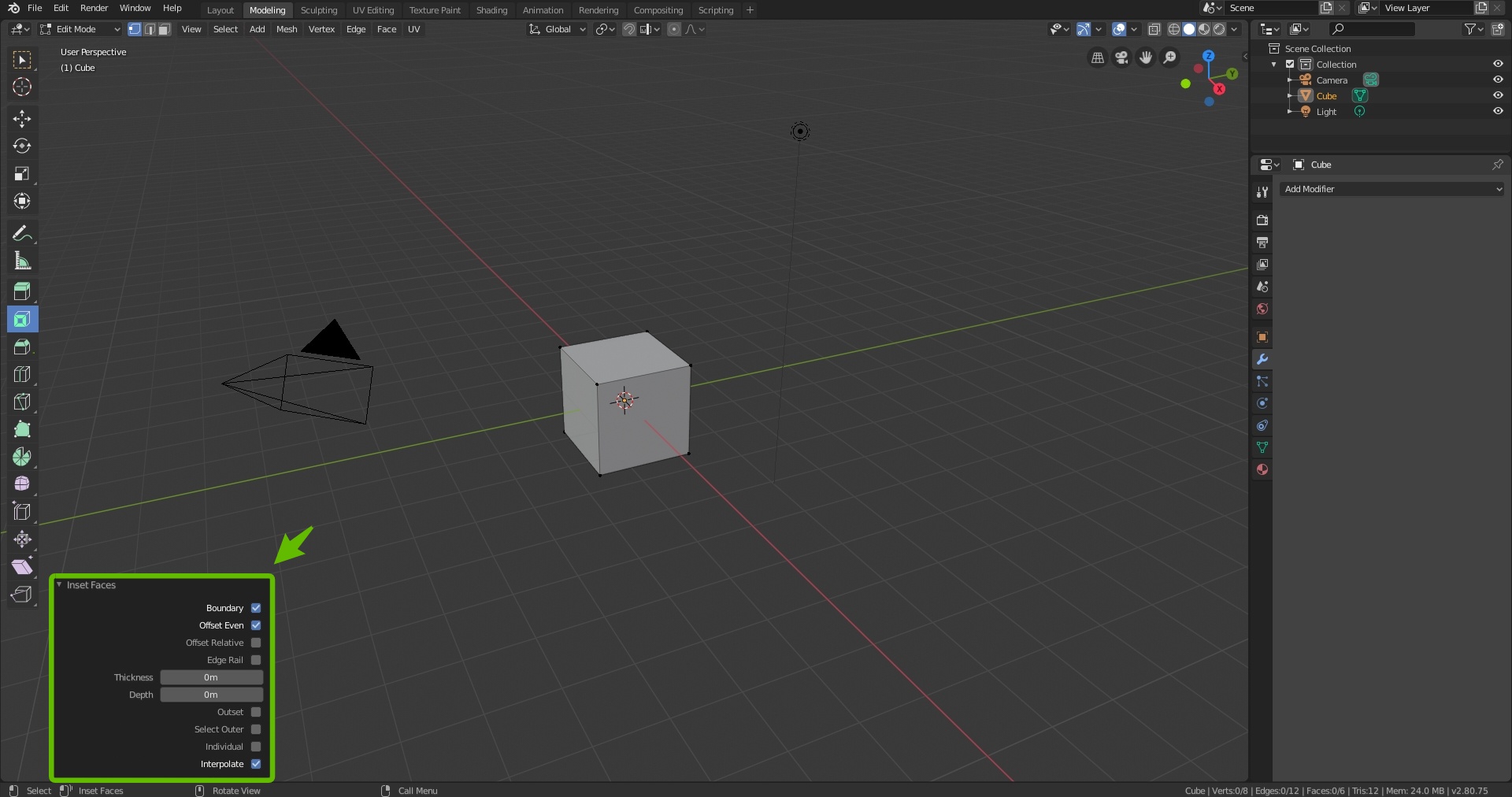Switch to the UV Editing workspace tab

pos(373,10)
